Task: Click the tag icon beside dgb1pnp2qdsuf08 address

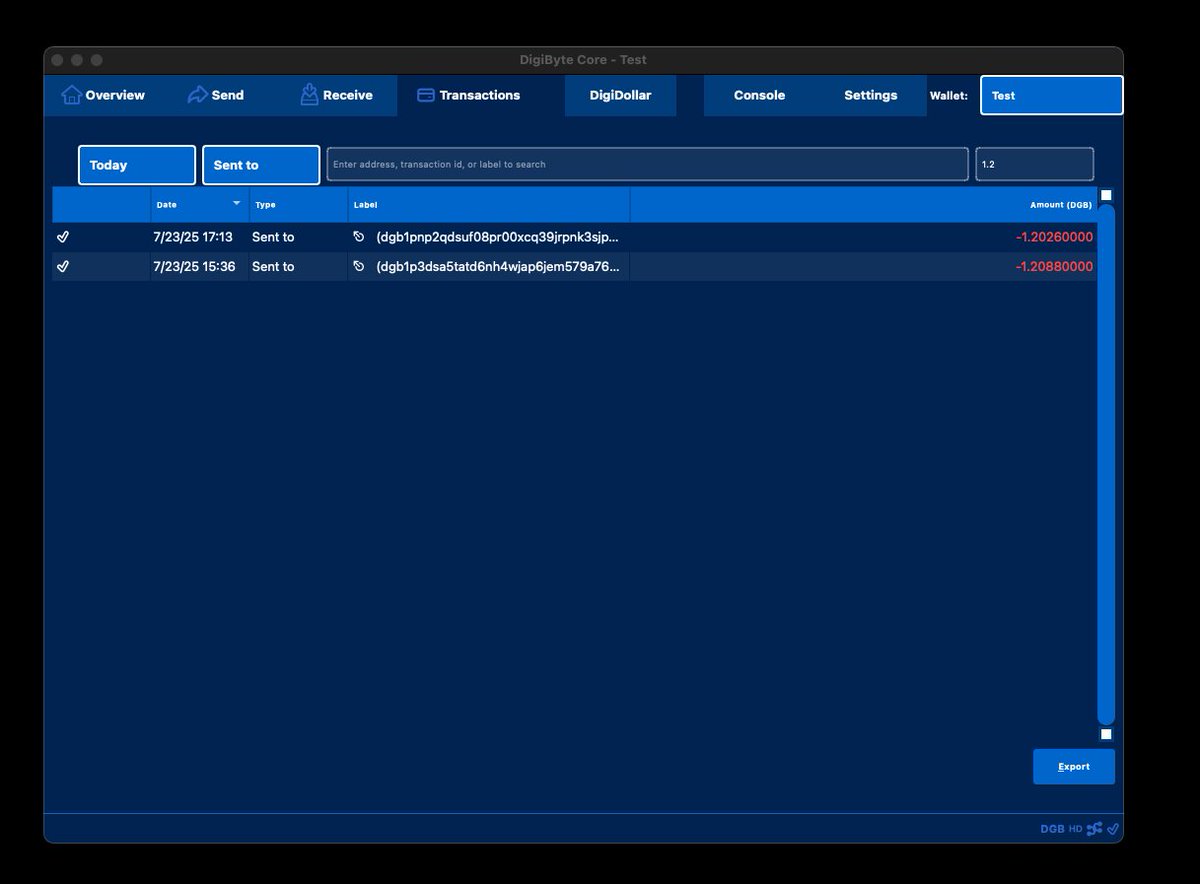Action: 359,237
